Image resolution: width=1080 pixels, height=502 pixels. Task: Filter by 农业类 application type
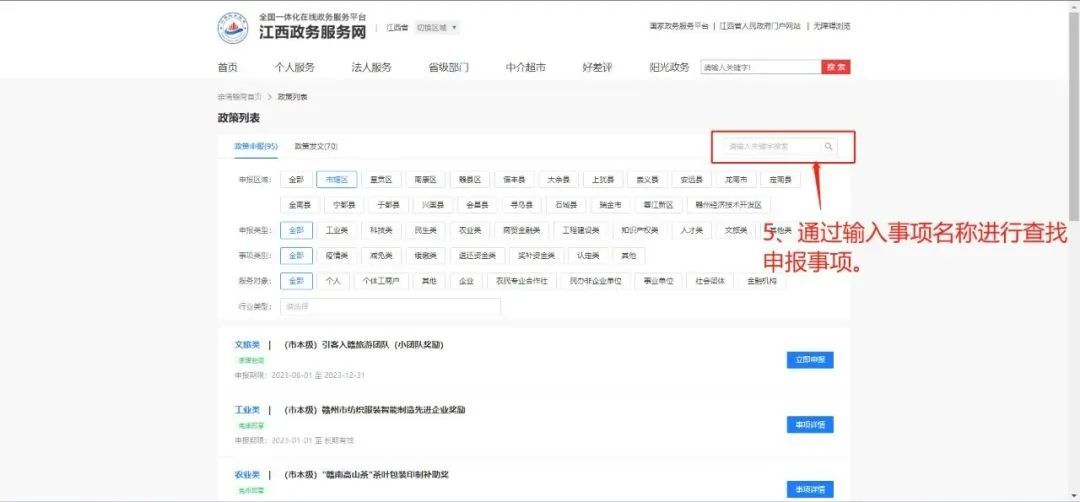click(470, 231)
